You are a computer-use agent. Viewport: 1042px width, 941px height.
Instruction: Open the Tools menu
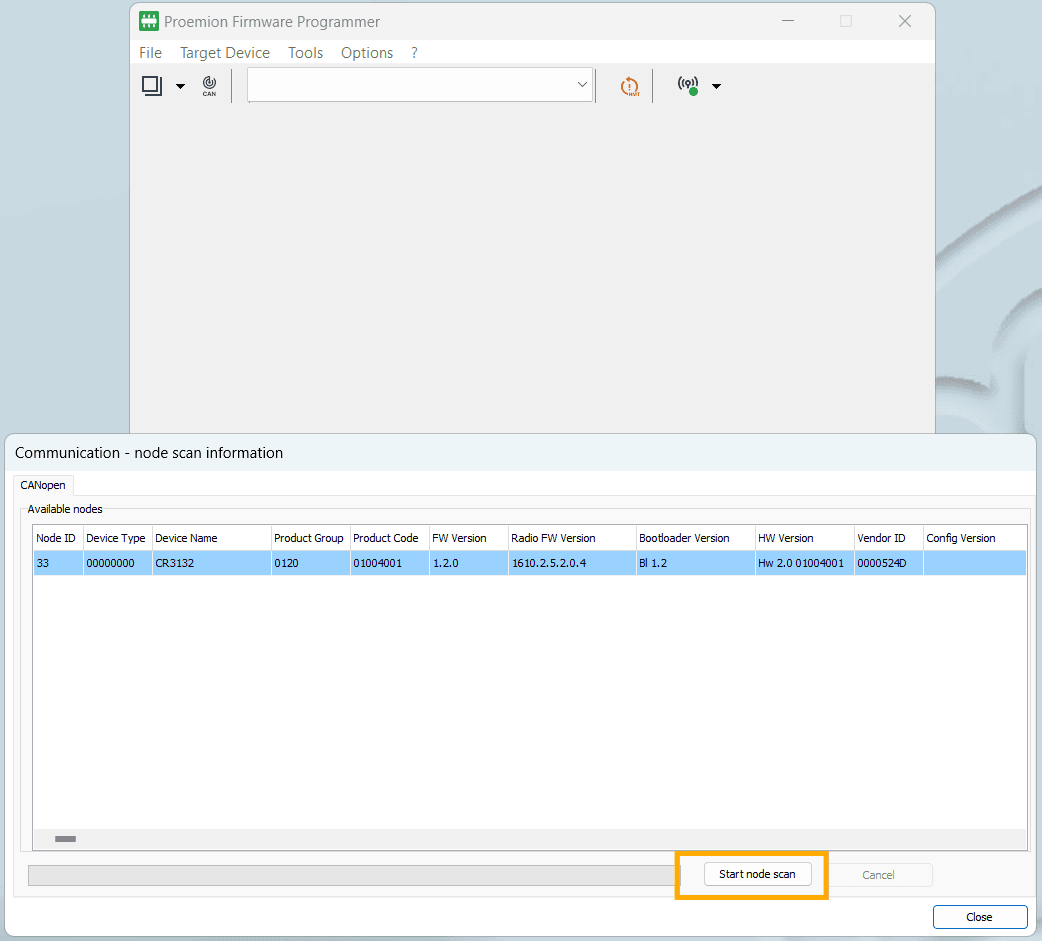(x=305, y=53)
